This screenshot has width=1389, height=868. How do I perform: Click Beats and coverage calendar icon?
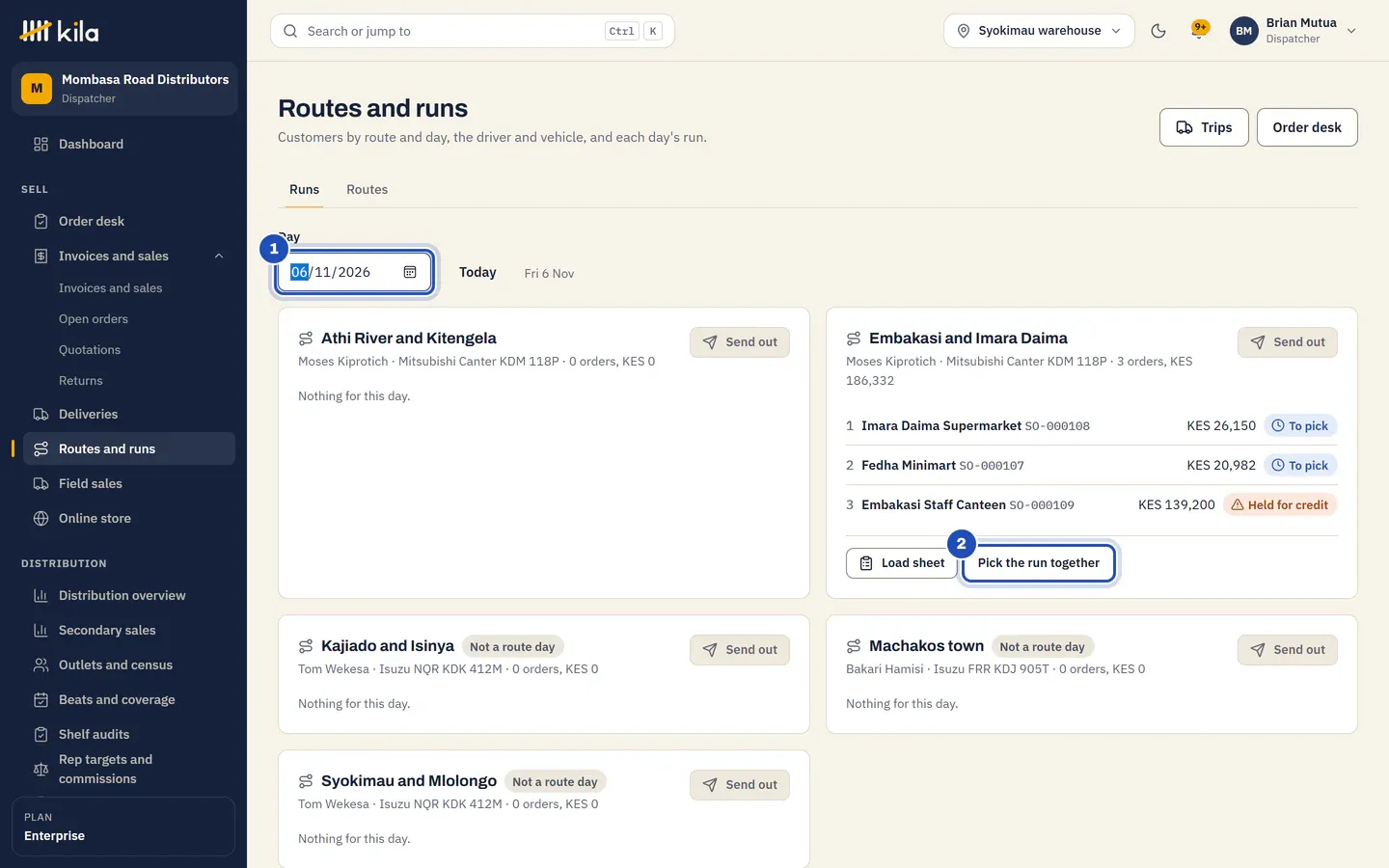coord(41,699)
